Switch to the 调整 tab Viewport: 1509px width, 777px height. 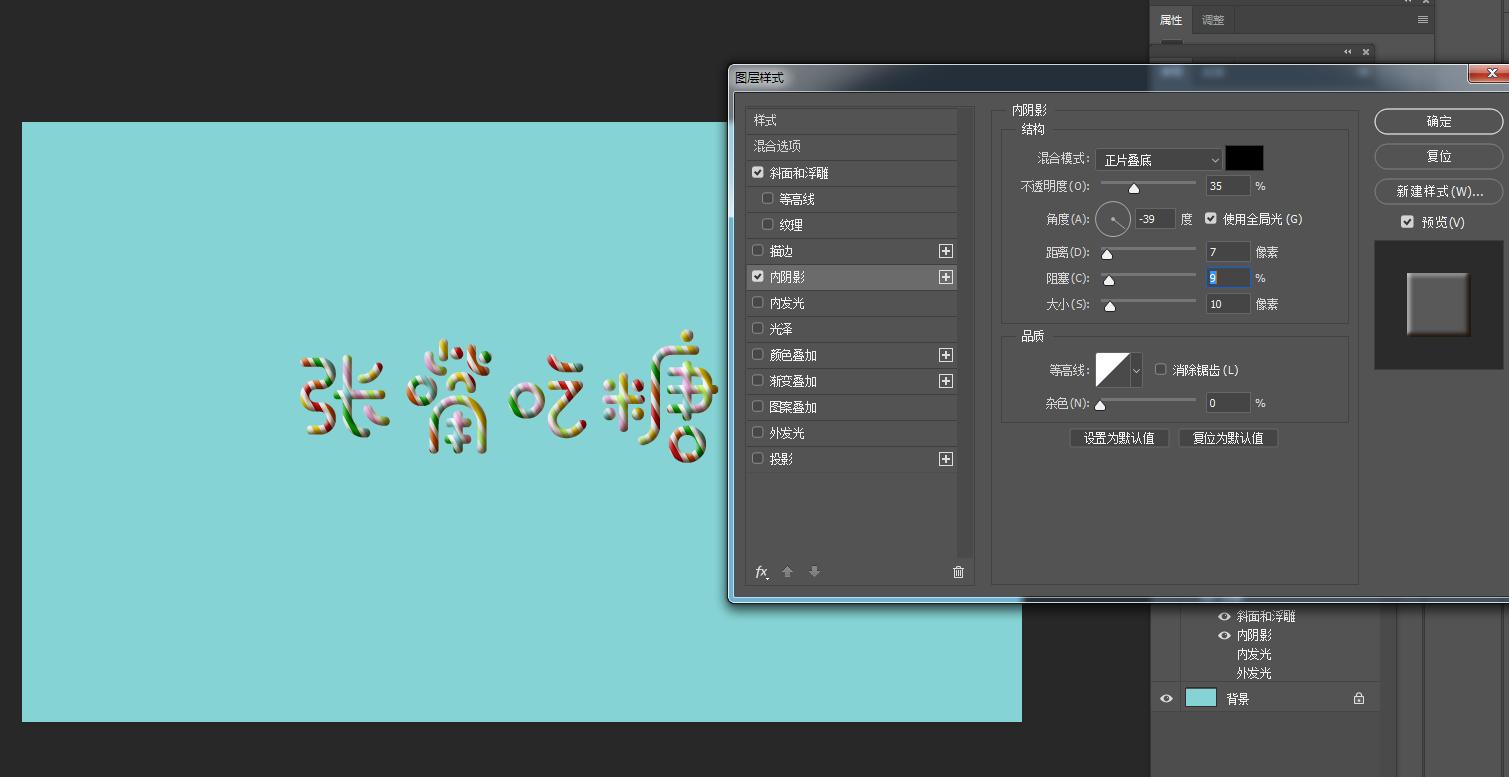pos(1212,19)
